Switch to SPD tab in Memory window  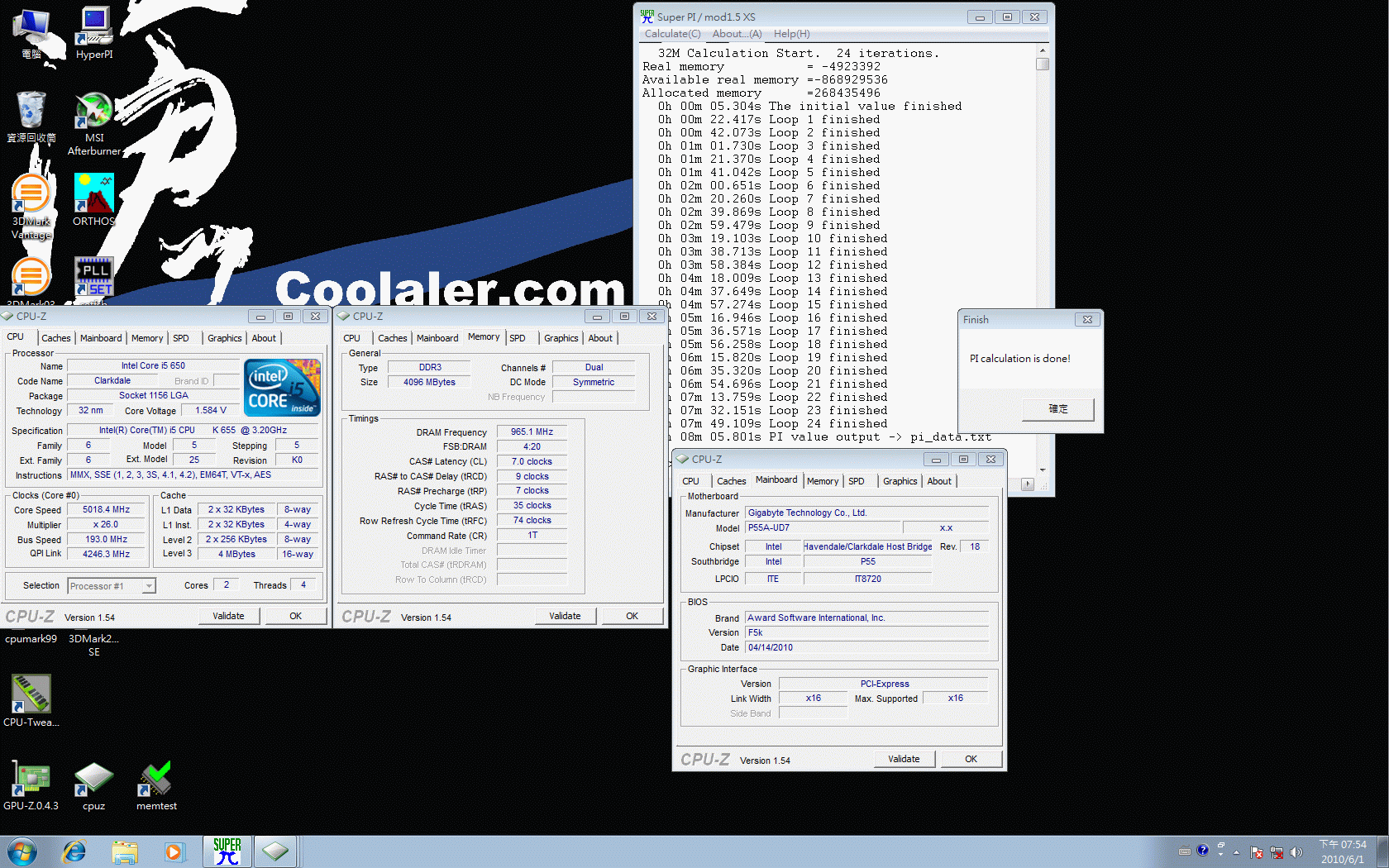coord(518,338)
